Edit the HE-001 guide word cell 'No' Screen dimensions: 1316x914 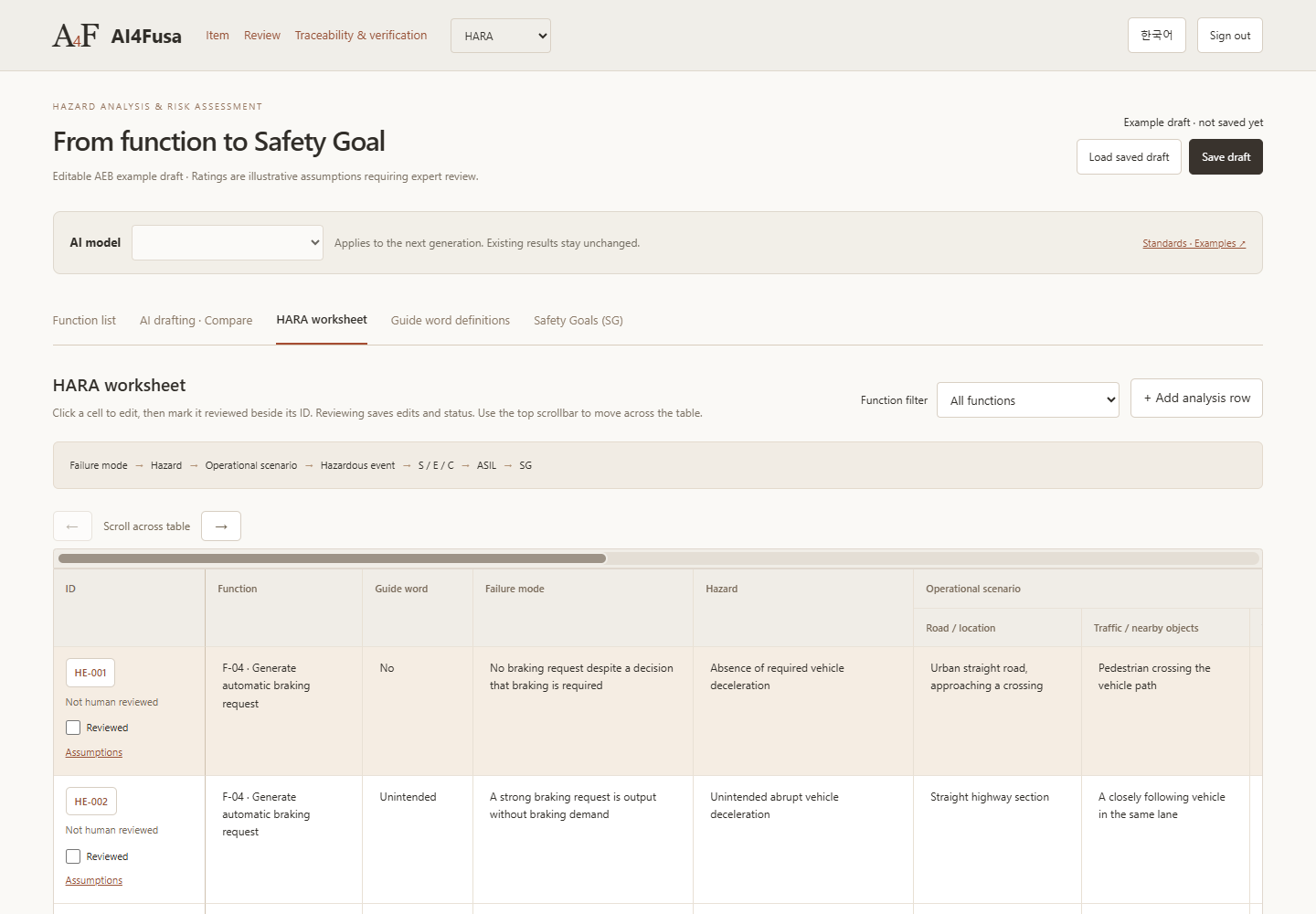click(x=418, y=711)
